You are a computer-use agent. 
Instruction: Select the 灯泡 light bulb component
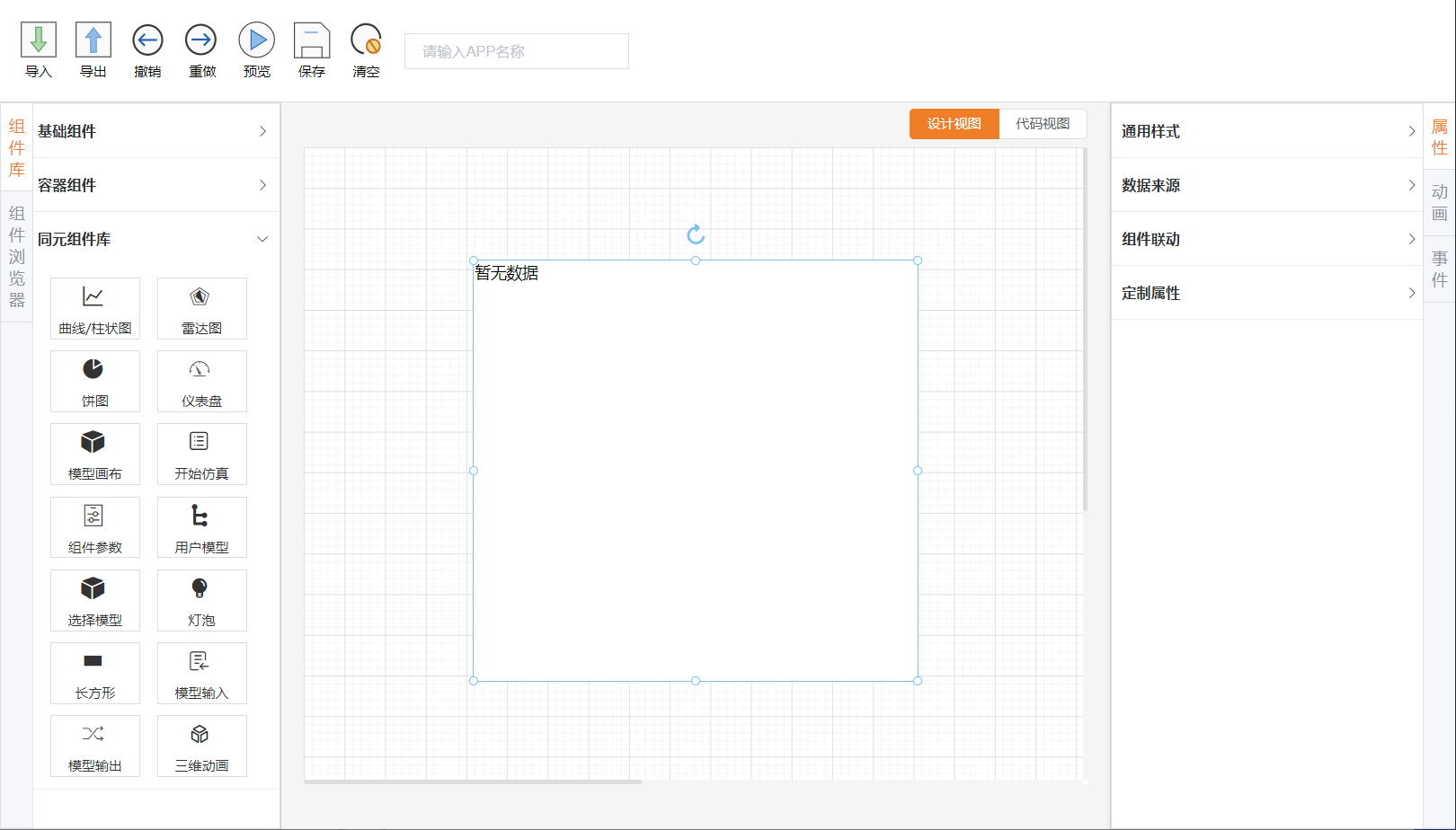(x=201, y=600)
